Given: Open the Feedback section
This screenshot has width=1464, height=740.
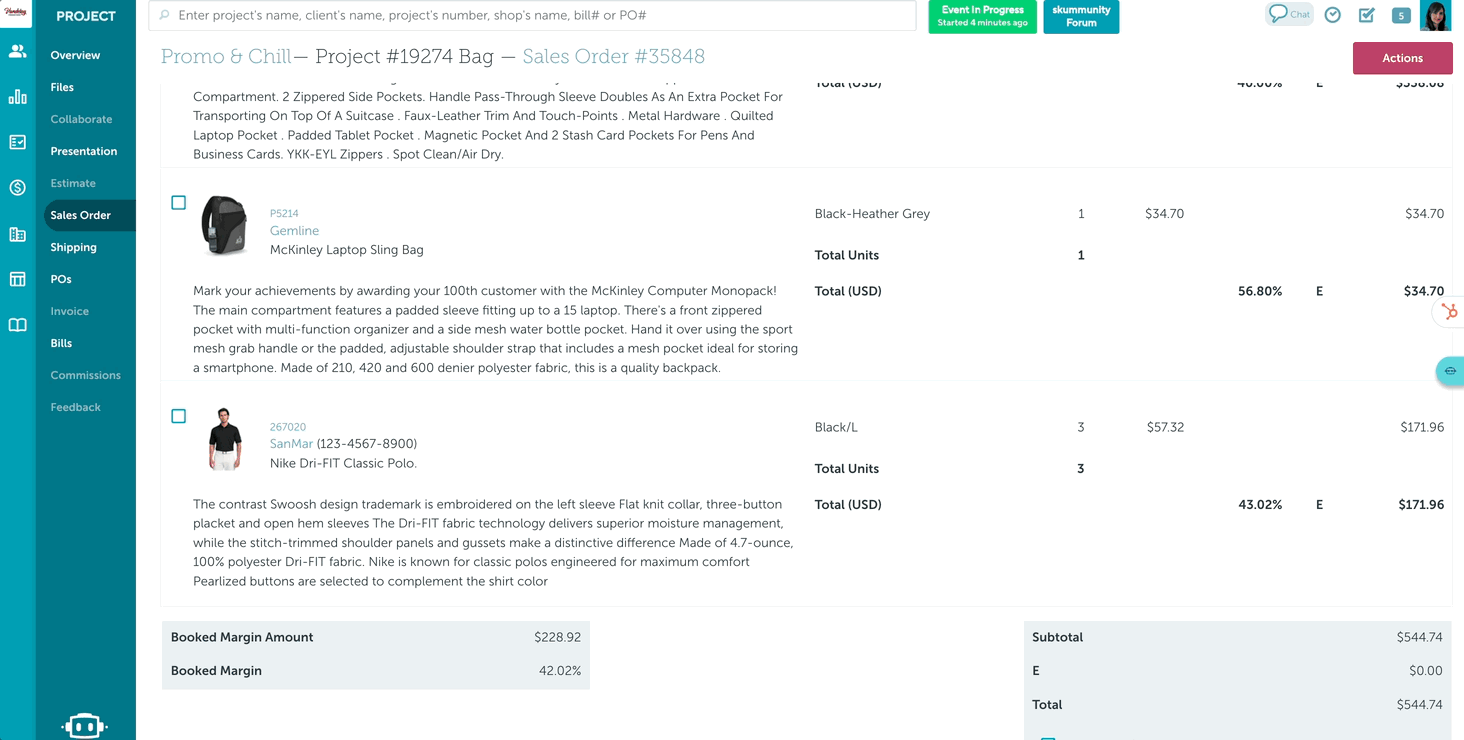Looking at the screenshot, I should [75, 407].
